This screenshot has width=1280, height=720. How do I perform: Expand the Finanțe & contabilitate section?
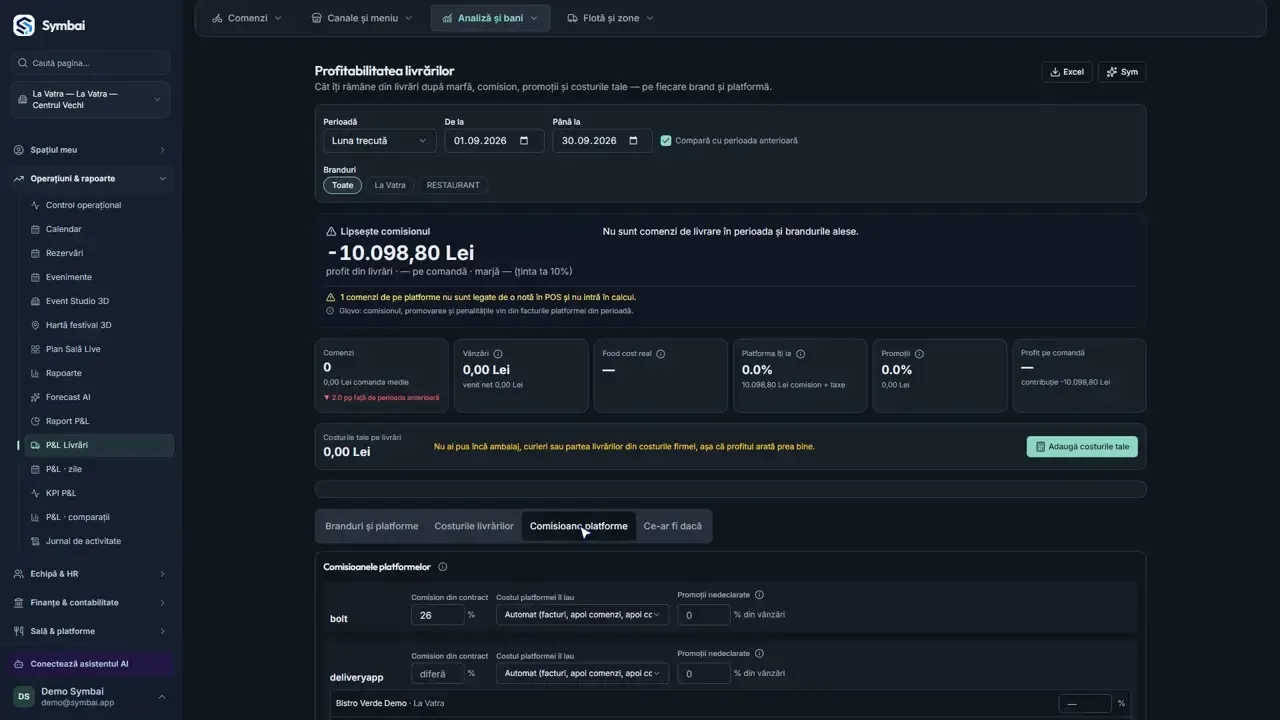(91, 602)
